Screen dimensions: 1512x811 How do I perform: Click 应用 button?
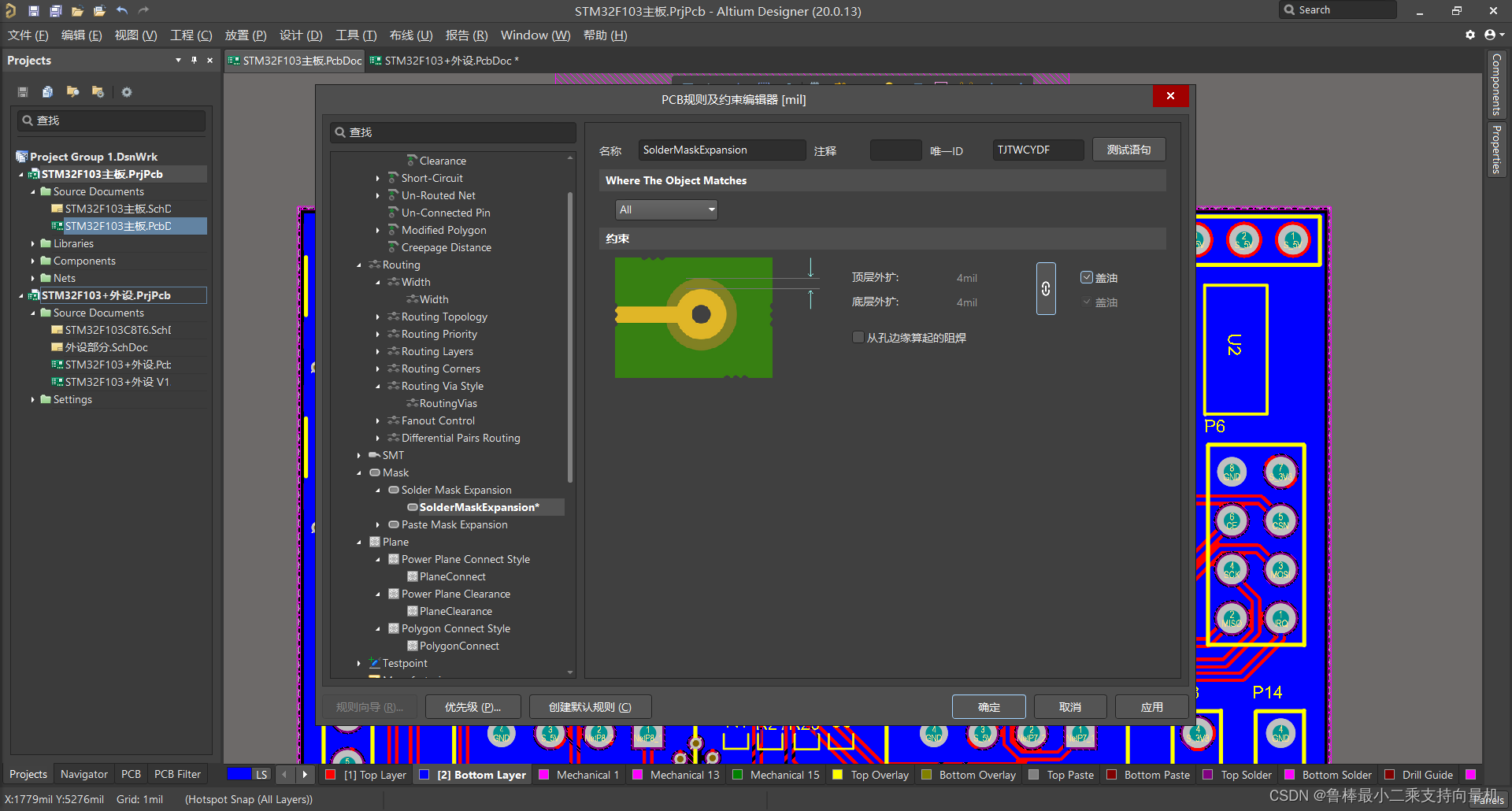coord(1152,707)
